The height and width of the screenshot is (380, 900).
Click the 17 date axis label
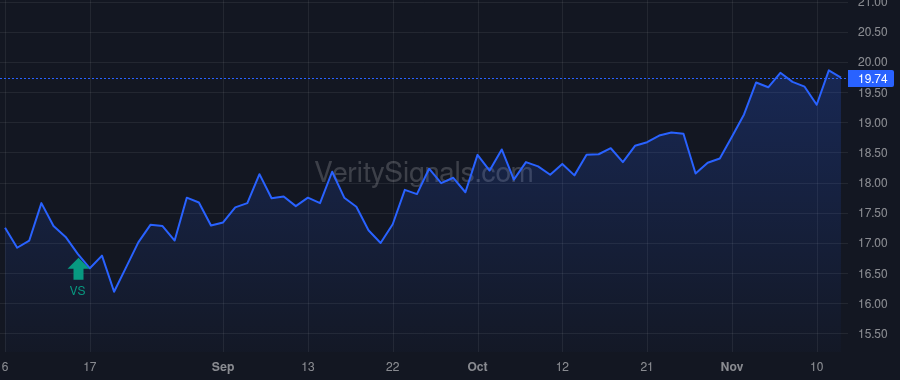pos(90,367)
